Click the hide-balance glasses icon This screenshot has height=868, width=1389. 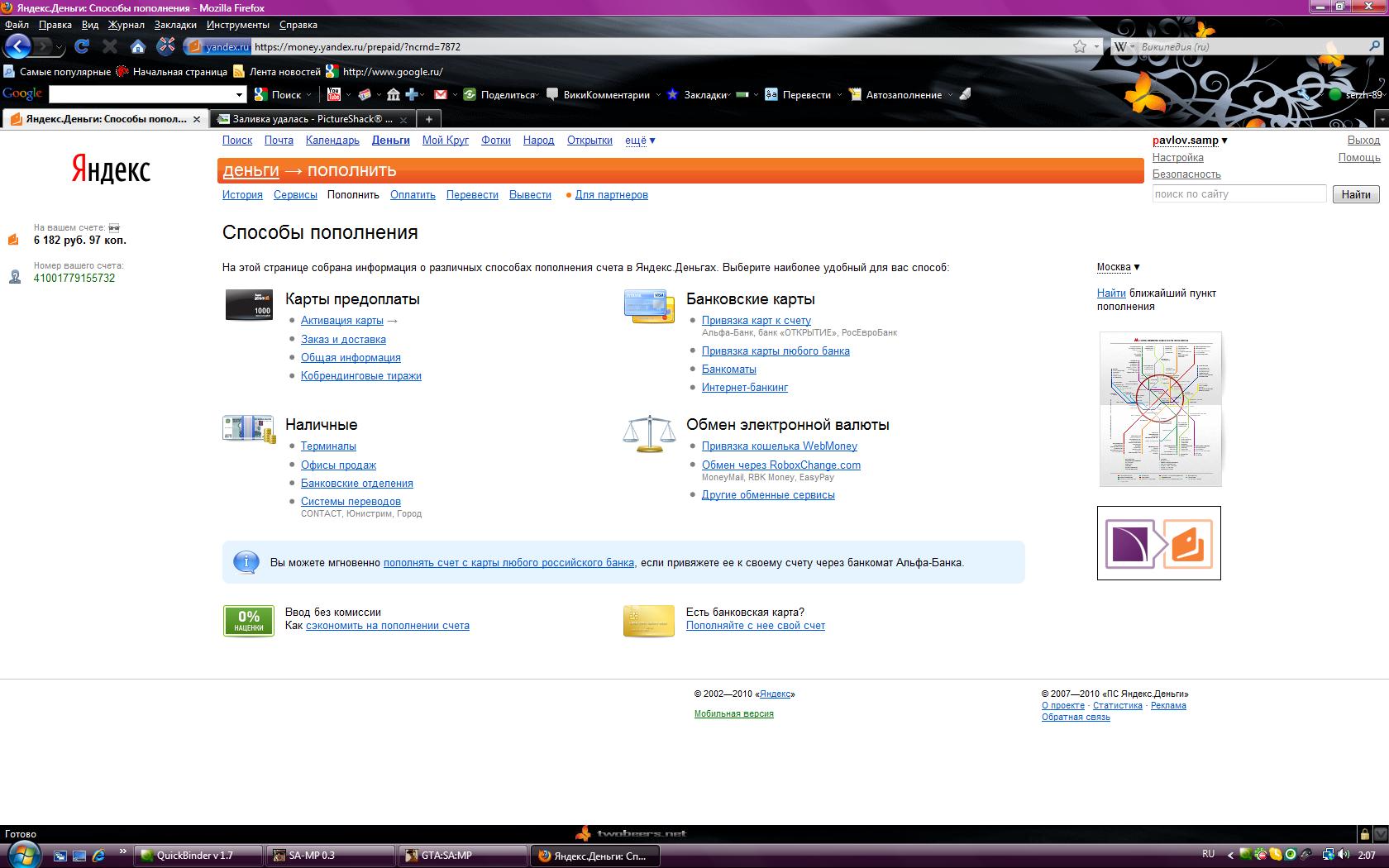click(114, 227)
